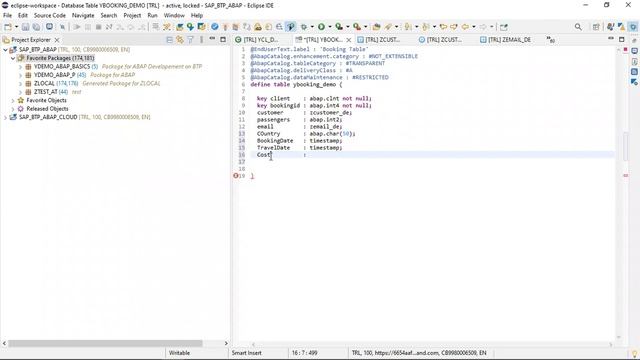Click the yellow Back navigation arrow
Viewport: 640px width, 360px height.
465,27
